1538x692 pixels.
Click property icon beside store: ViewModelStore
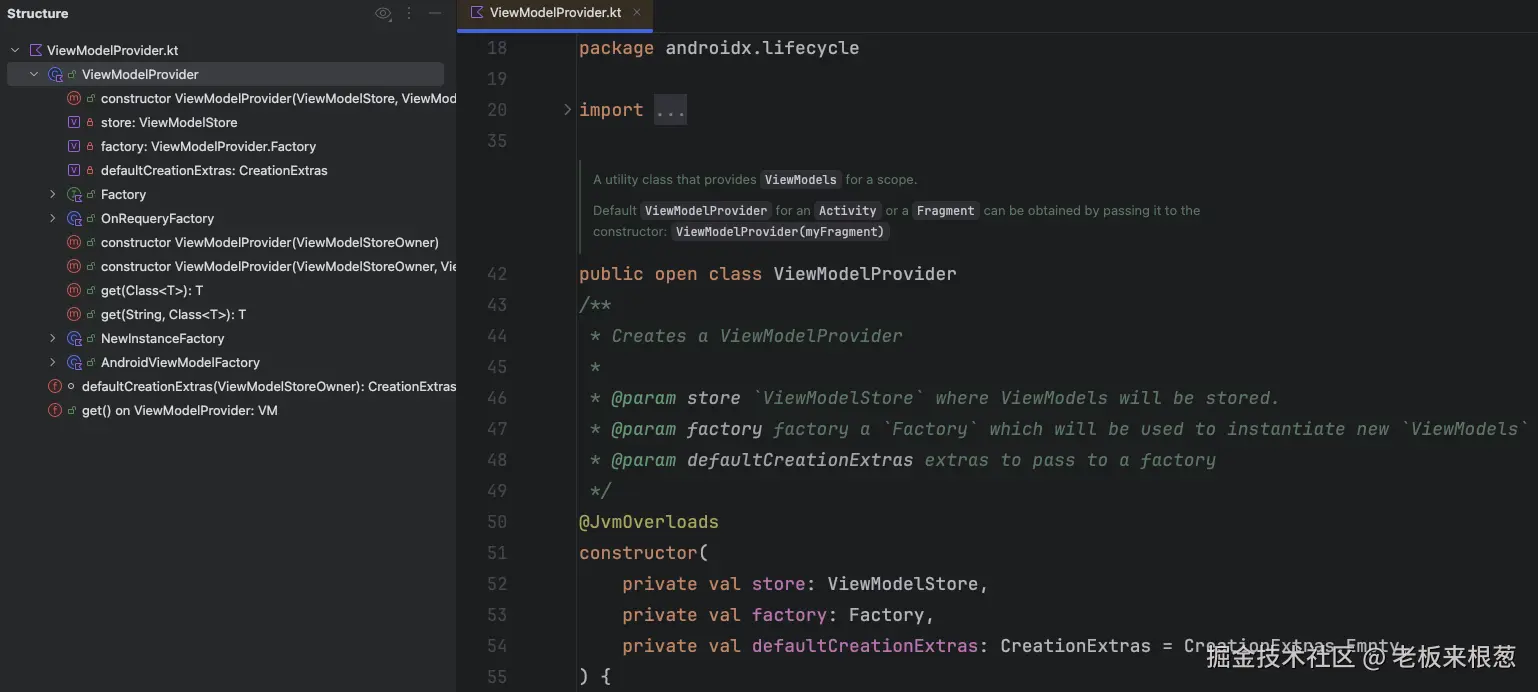tap(73, 122)
